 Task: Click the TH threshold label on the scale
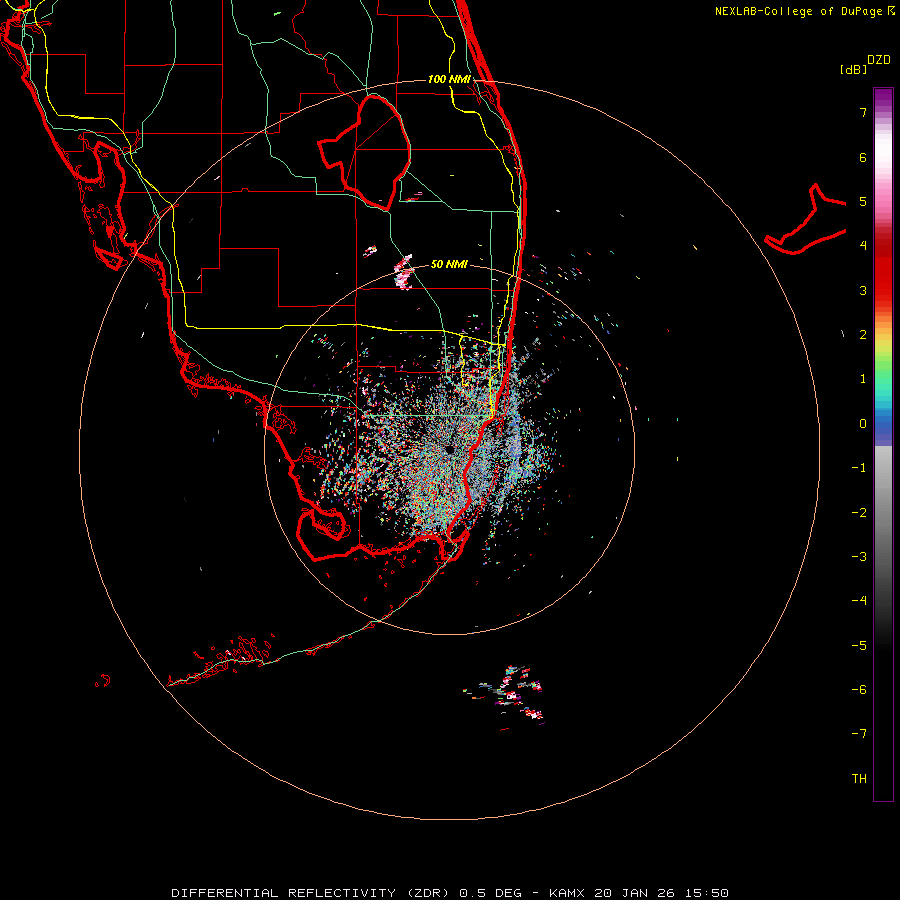859,779
